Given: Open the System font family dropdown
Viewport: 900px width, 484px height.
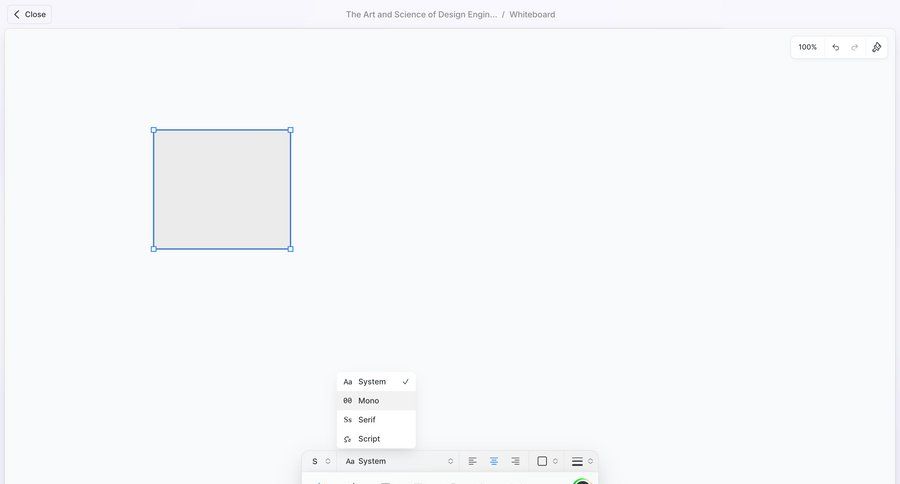Looking at the screenshot, I should pos(399,461).
